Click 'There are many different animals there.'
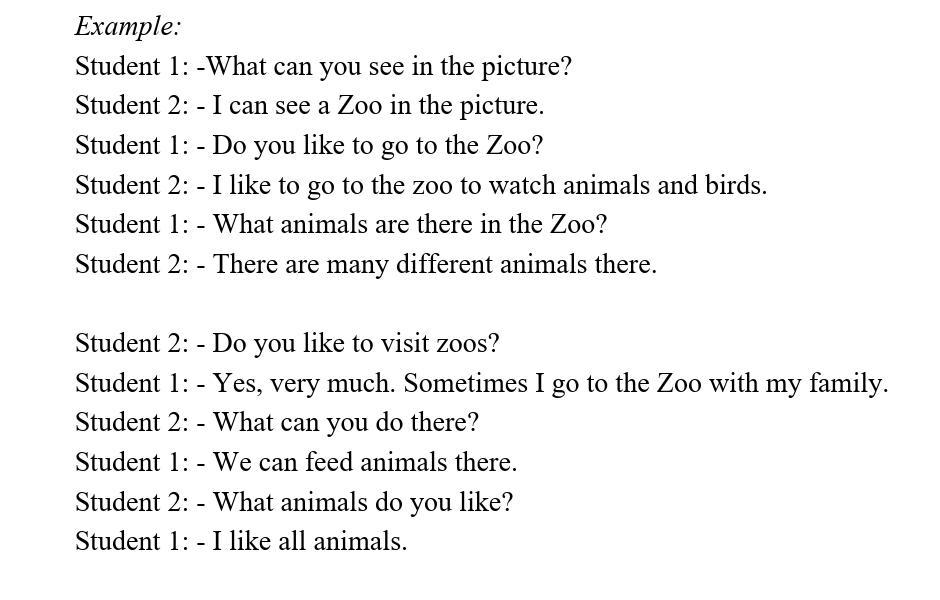This screenshot has height=600, width=940. pos(435,264)
